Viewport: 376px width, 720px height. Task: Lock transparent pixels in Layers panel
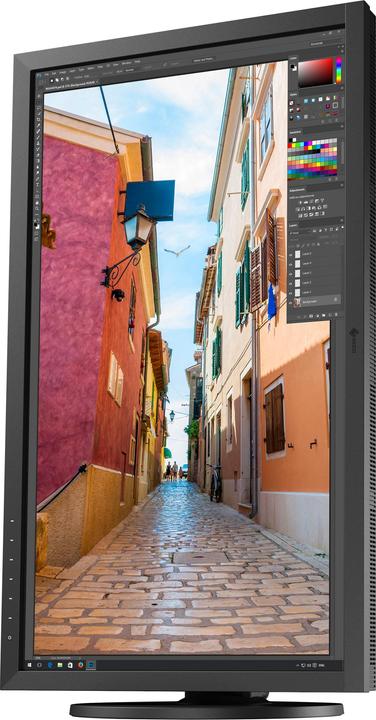[x=298, y=246]
